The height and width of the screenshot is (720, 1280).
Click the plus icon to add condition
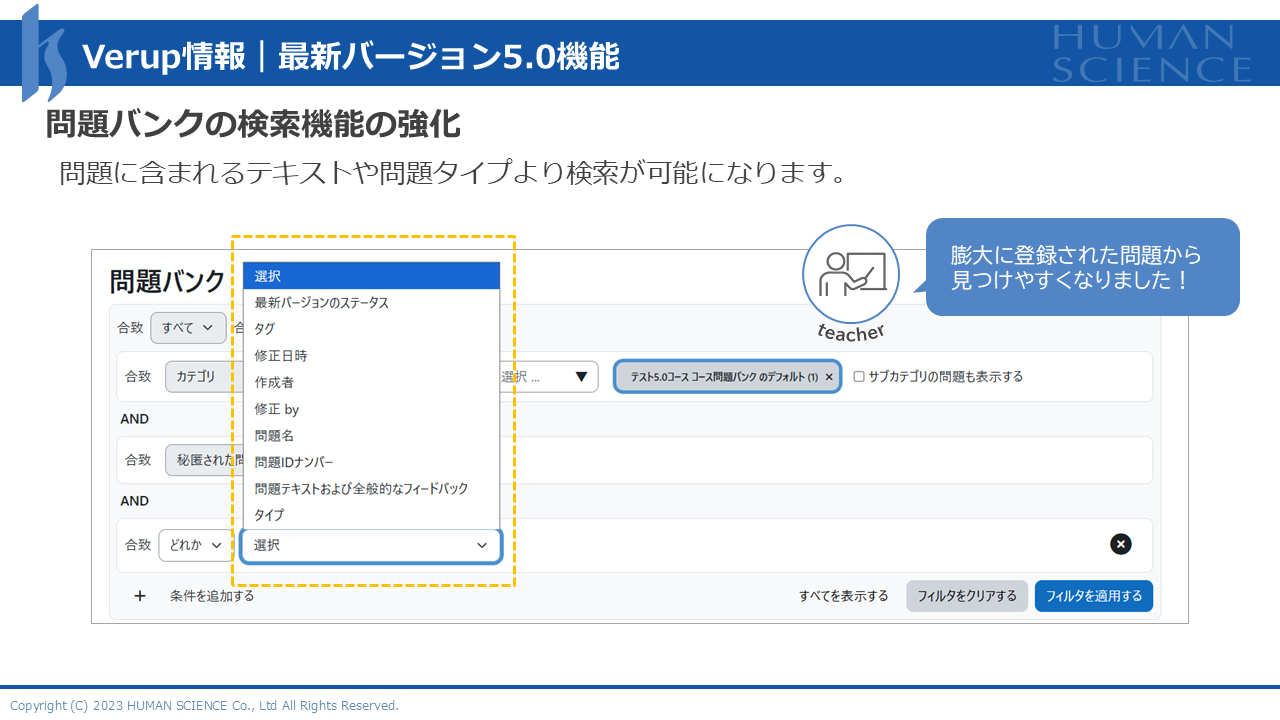coord(140,596)
